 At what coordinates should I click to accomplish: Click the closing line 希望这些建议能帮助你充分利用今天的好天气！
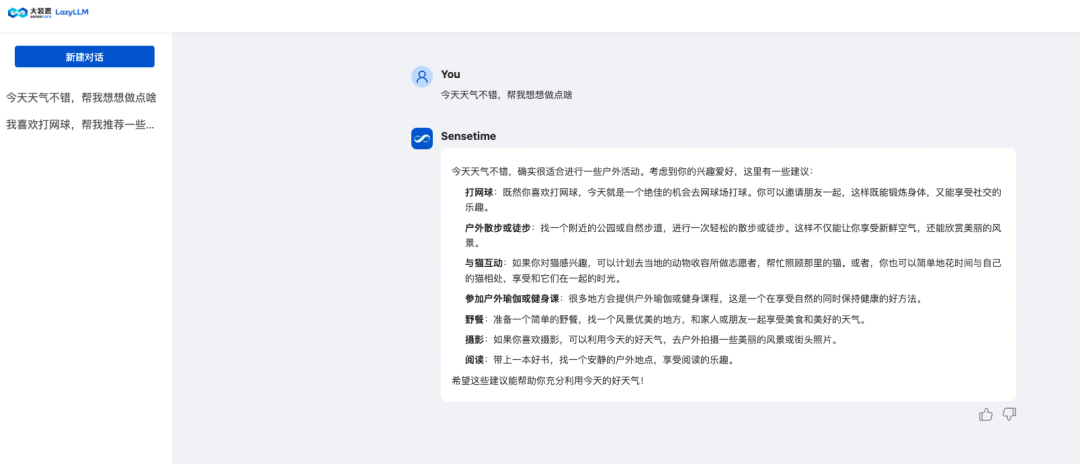(548, 380)
